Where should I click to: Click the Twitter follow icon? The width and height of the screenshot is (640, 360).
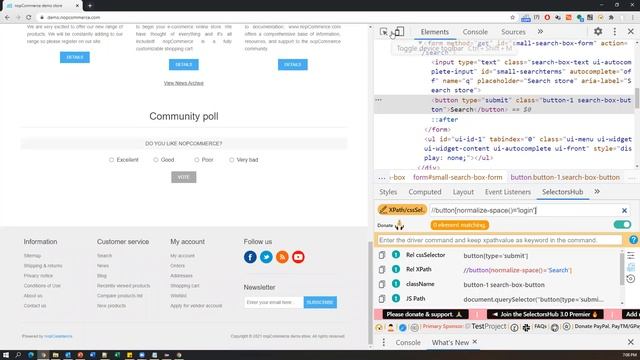(266, 257)
